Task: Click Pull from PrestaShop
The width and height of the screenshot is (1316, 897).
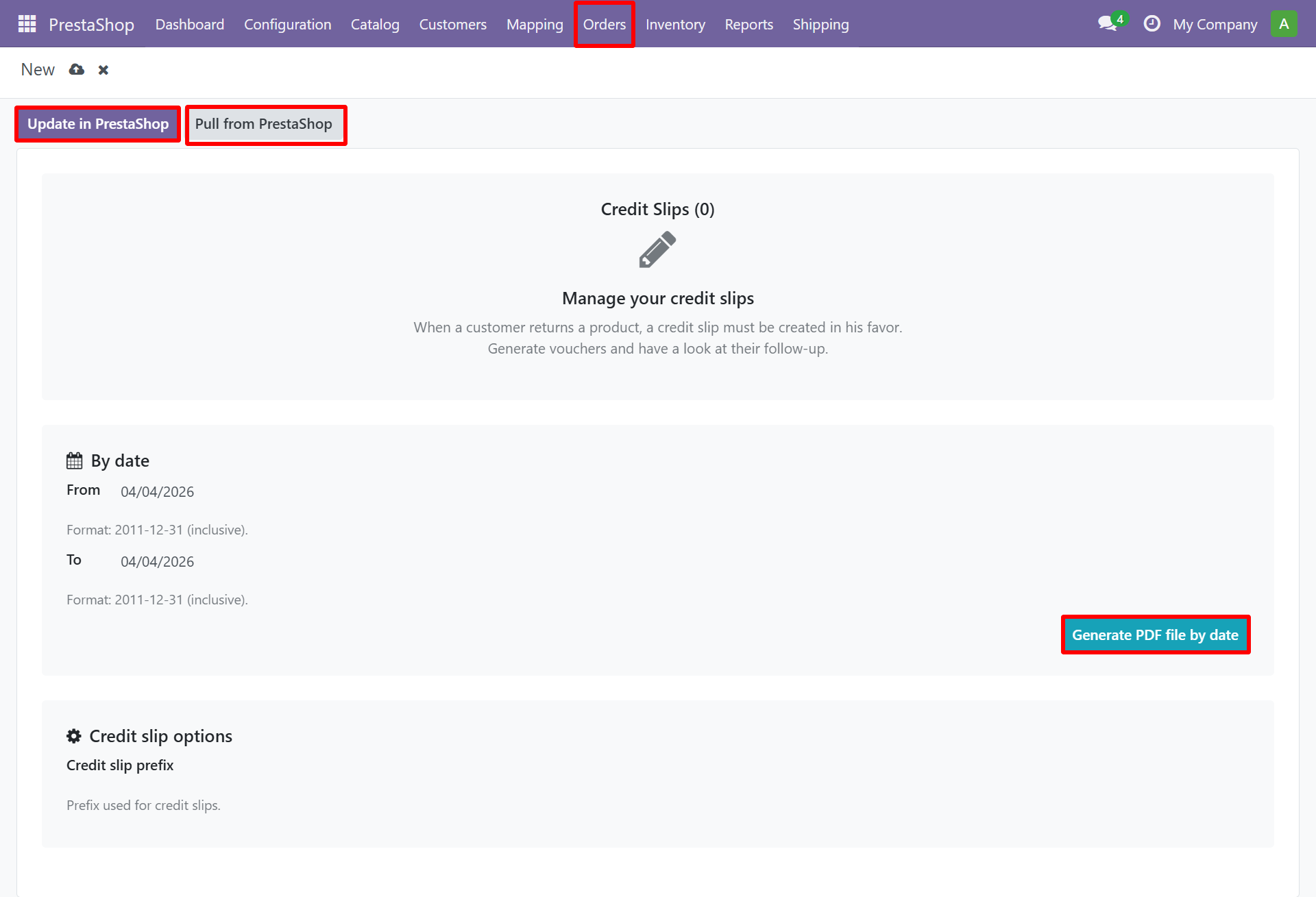Action: point(265,125)
